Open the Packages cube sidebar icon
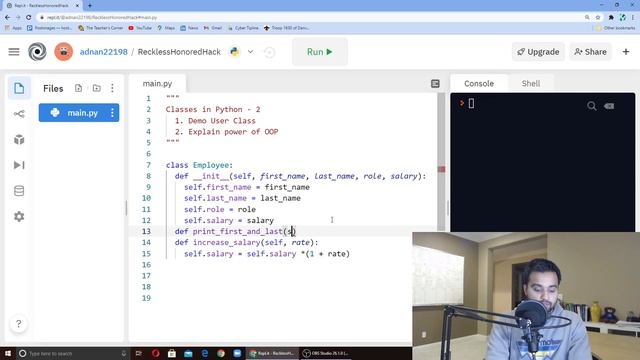 [x=19, y=140]
